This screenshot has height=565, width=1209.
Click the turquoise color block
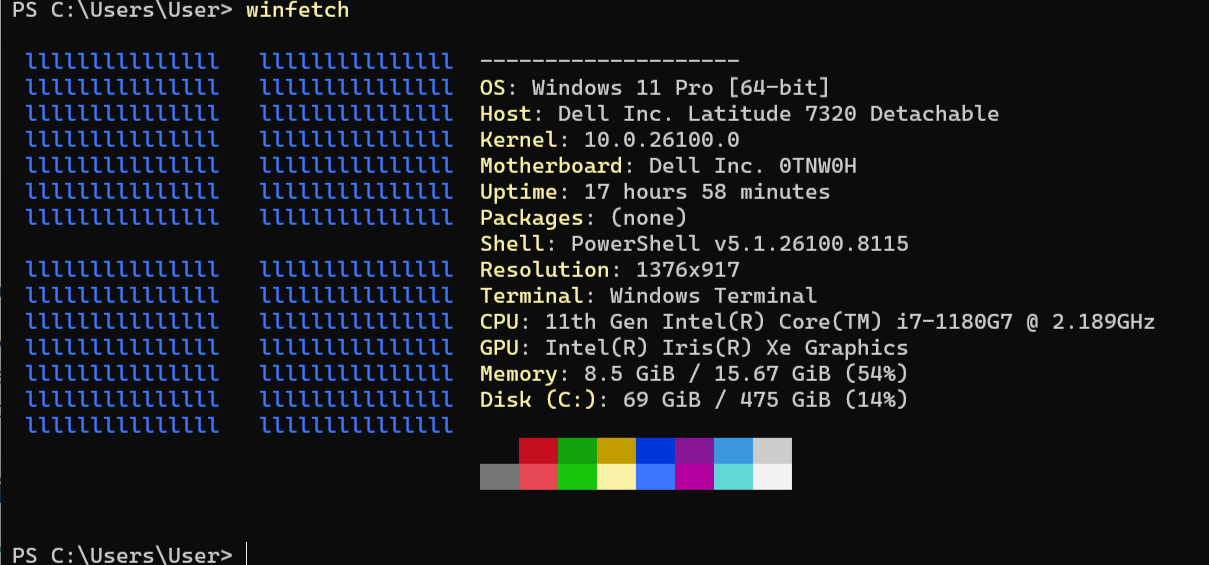pyautogui.click(x=733, y=477)
